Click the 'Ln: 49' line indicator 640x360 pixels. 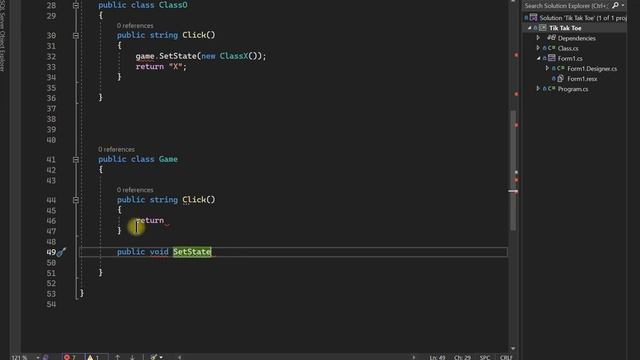[x=437, y=358]
